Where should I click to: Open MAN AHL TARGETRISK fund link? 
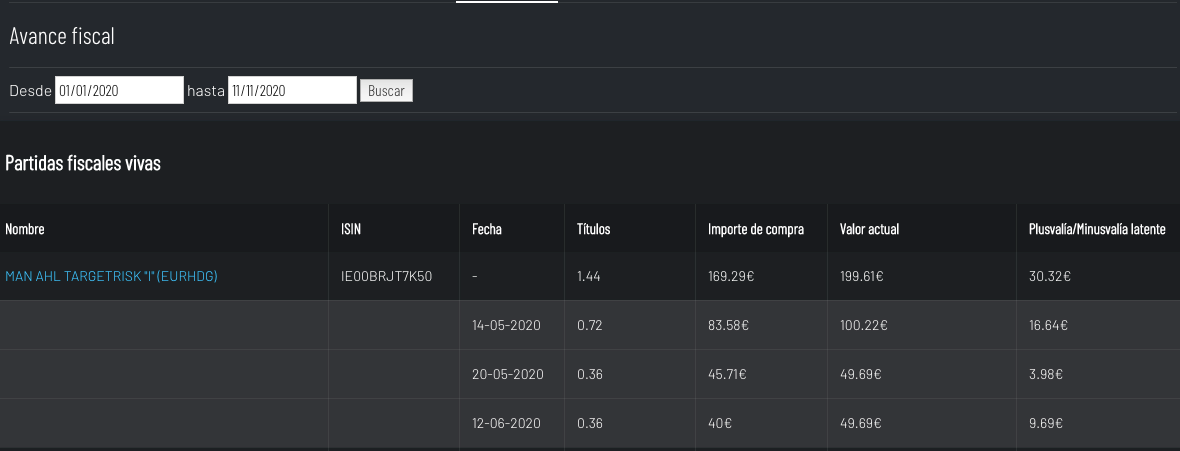(111, 276)
